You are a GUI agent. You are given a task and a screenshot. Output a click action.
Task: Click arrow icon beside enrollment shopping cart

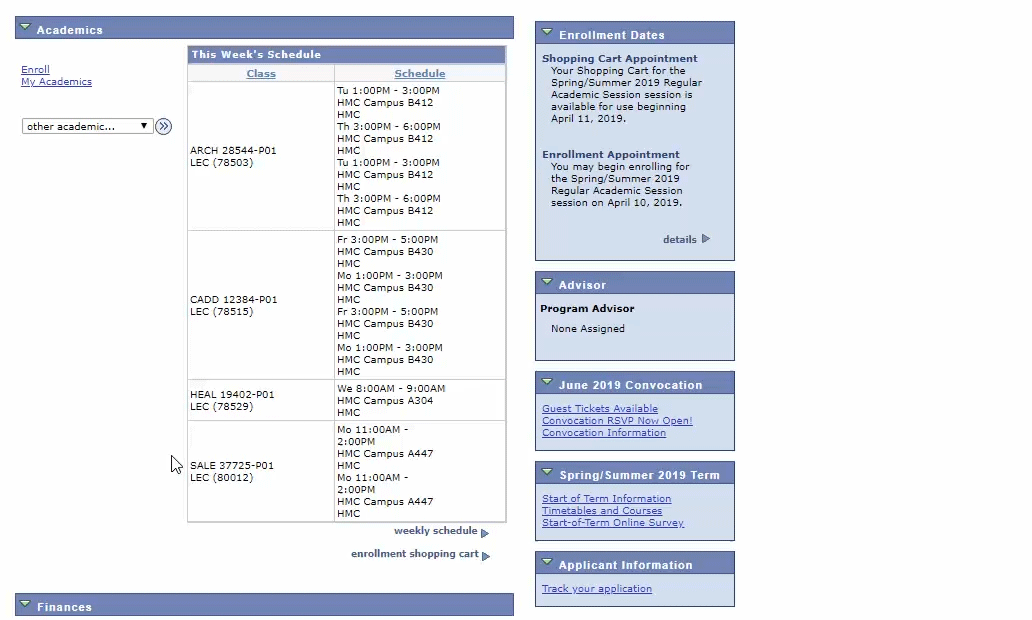[486, 556]
